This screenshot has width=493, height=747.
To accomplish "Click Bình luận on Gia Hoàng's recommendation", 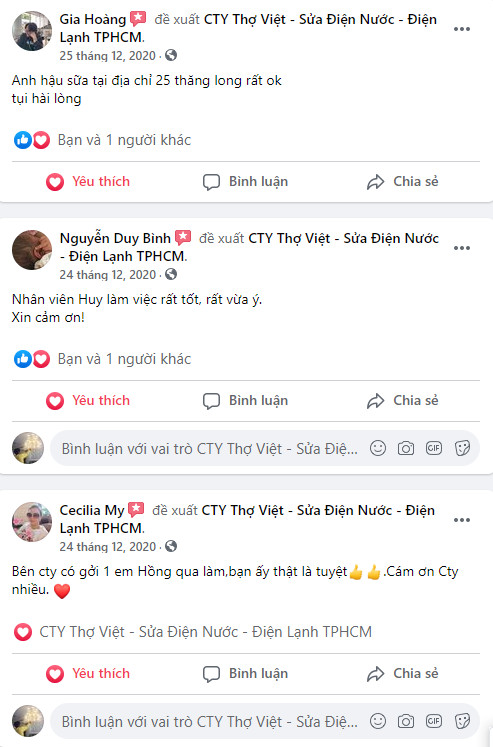I will pos(245,182).
